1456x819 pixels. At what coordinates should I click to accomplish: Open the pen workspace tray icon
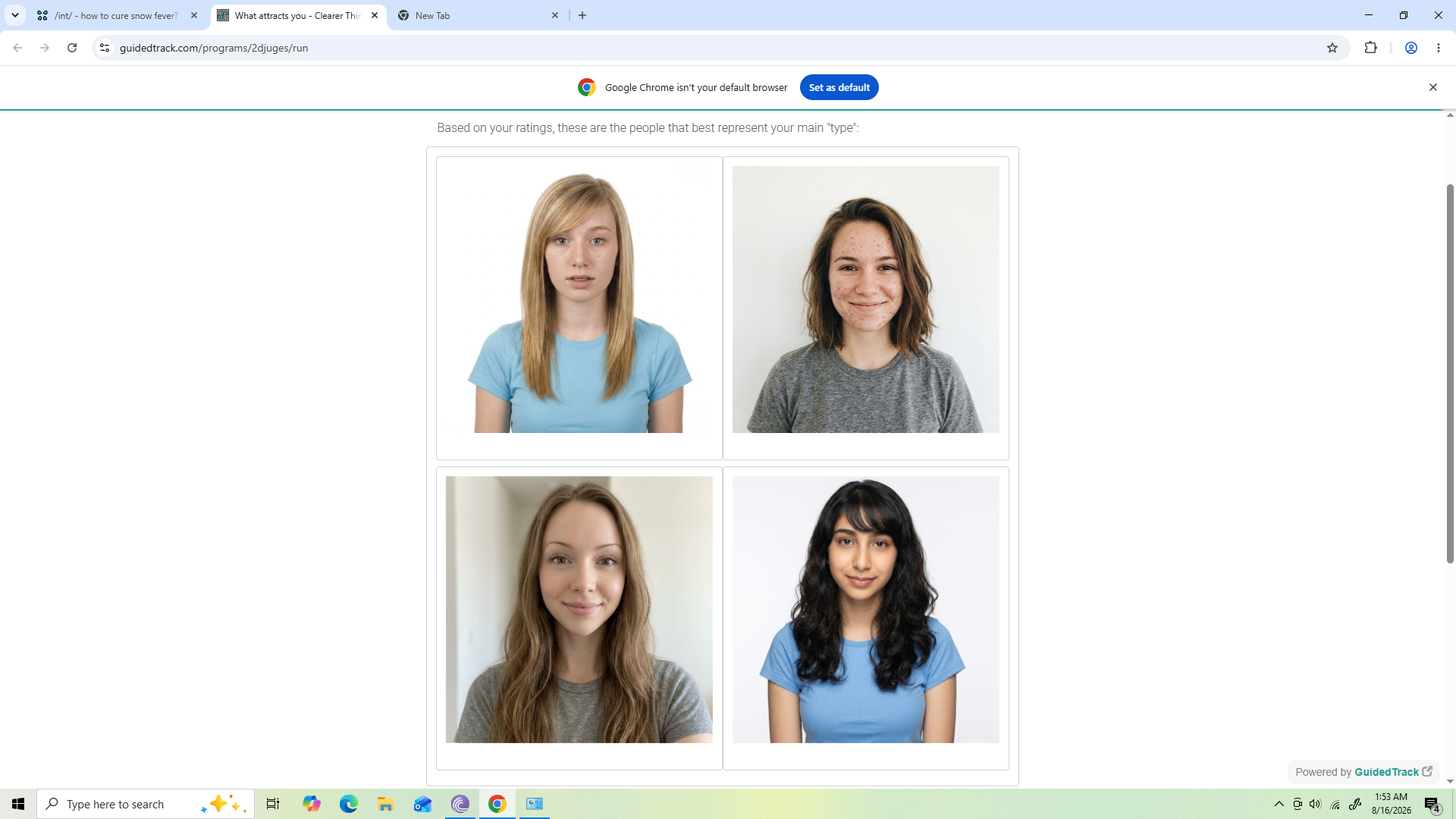1355,804
